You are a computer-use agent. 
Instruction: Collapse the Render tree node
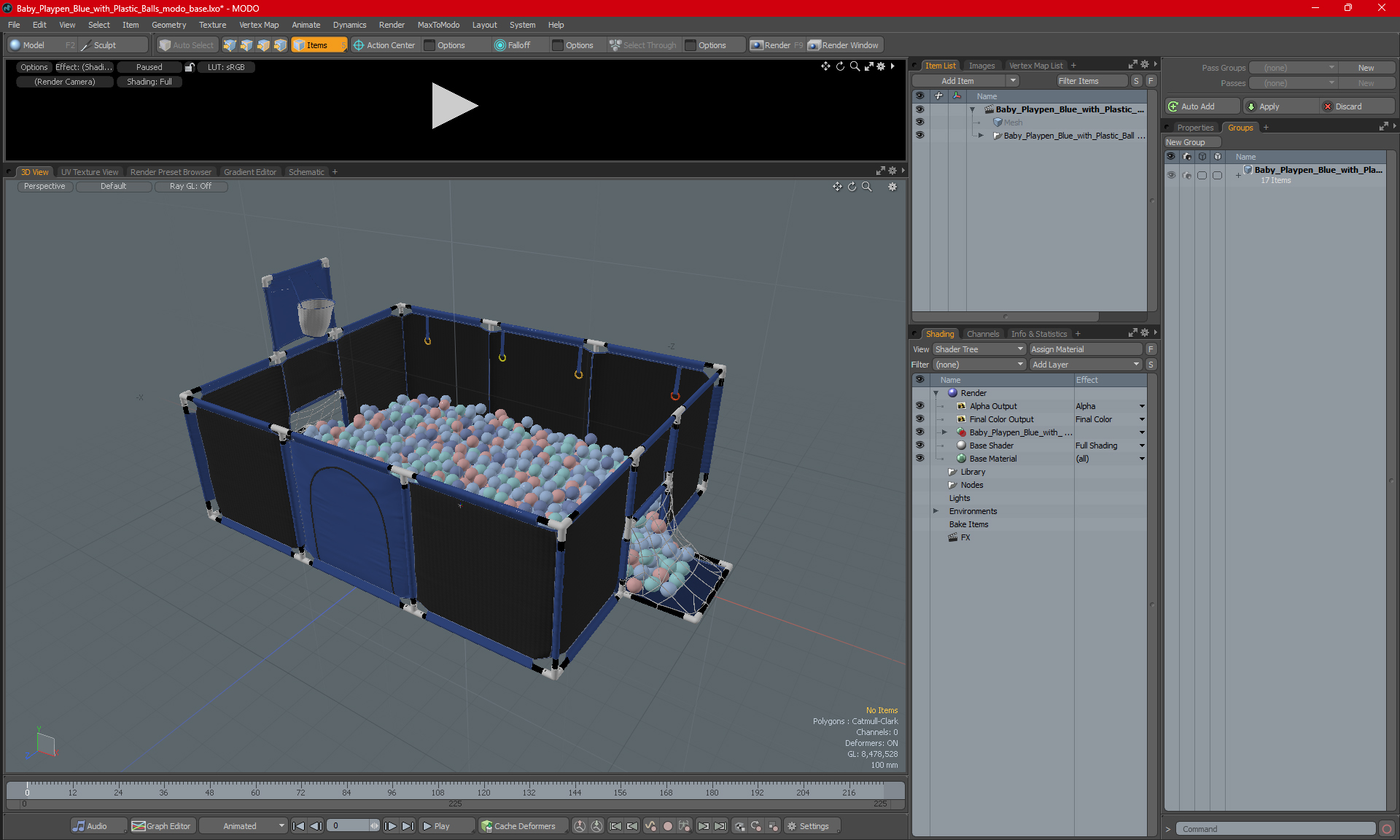click(x=936, y=393)
